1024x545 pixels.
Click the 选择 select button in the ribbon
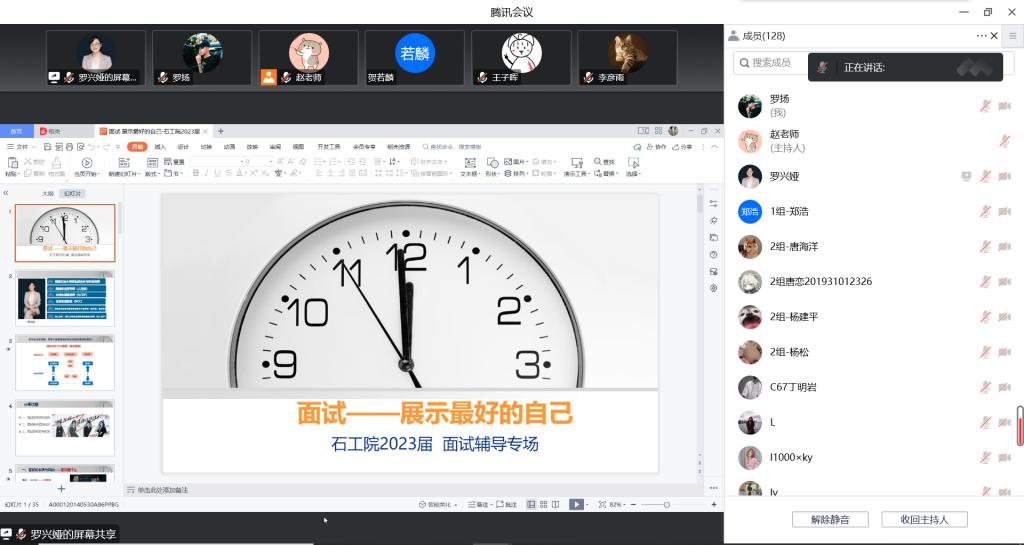coord(633,166)
